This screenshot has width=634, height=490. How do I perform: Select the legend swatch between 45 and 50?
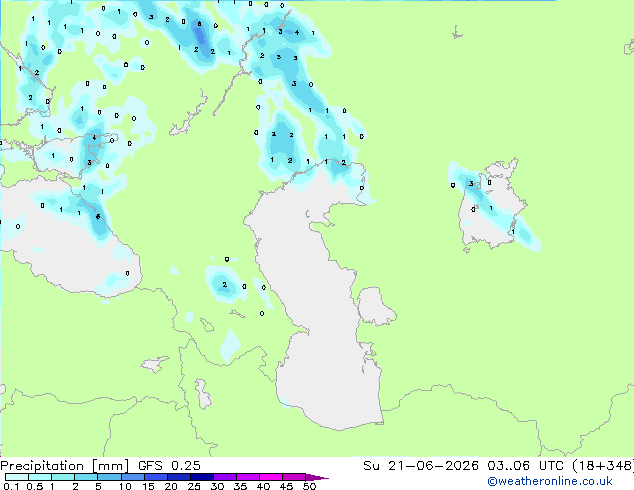(294, 477)
